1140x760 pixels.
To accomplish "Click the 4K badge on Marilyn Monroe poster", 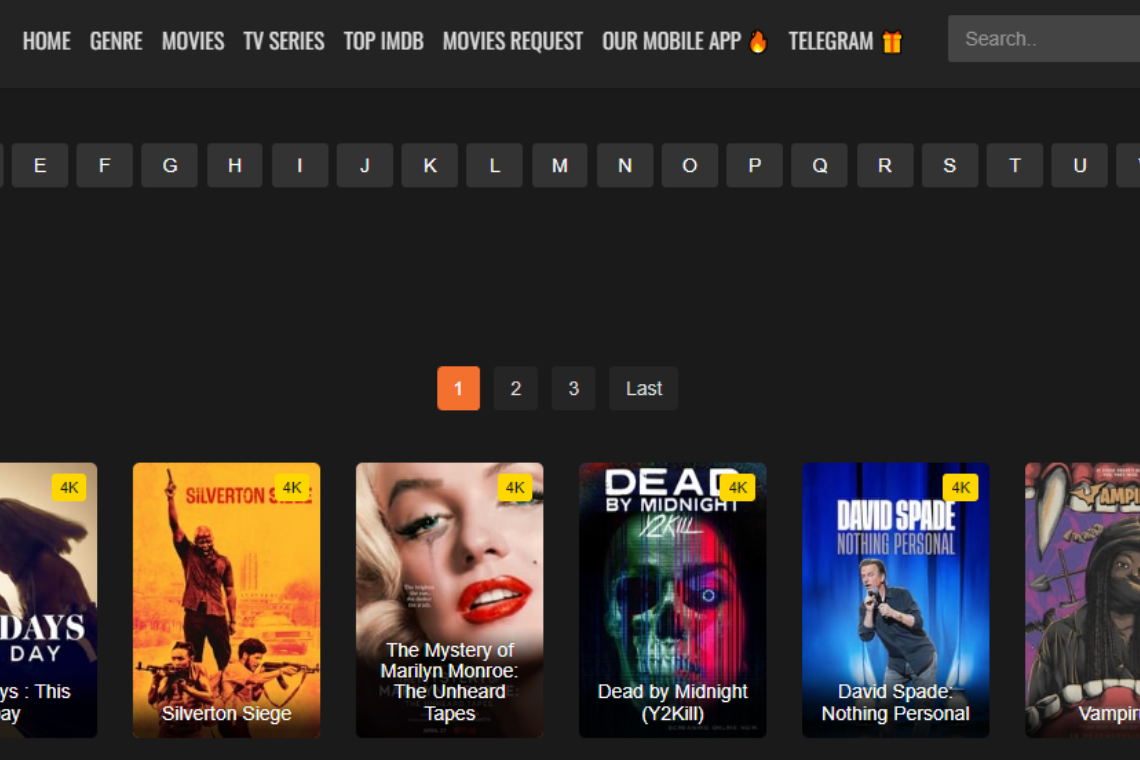I will point(515,487).
